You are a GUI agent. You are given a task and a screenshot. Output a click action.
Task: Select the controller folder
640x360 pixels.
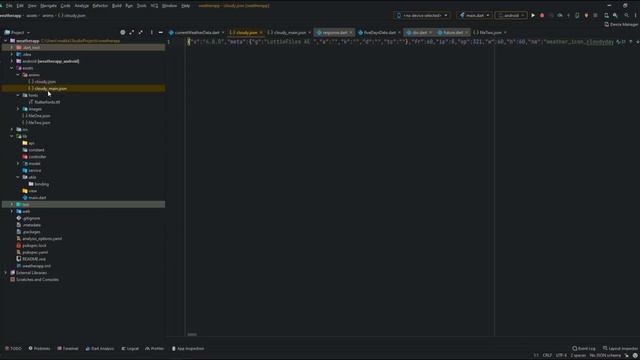point(34,157)
